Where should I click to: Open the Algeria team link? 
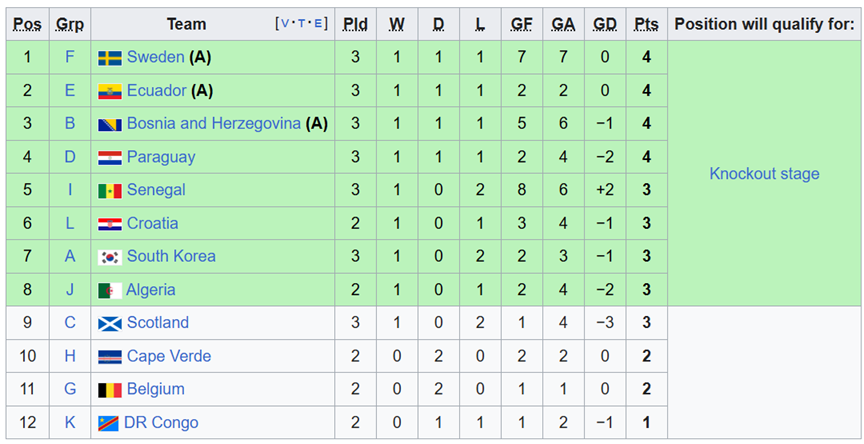pos(150,290)
